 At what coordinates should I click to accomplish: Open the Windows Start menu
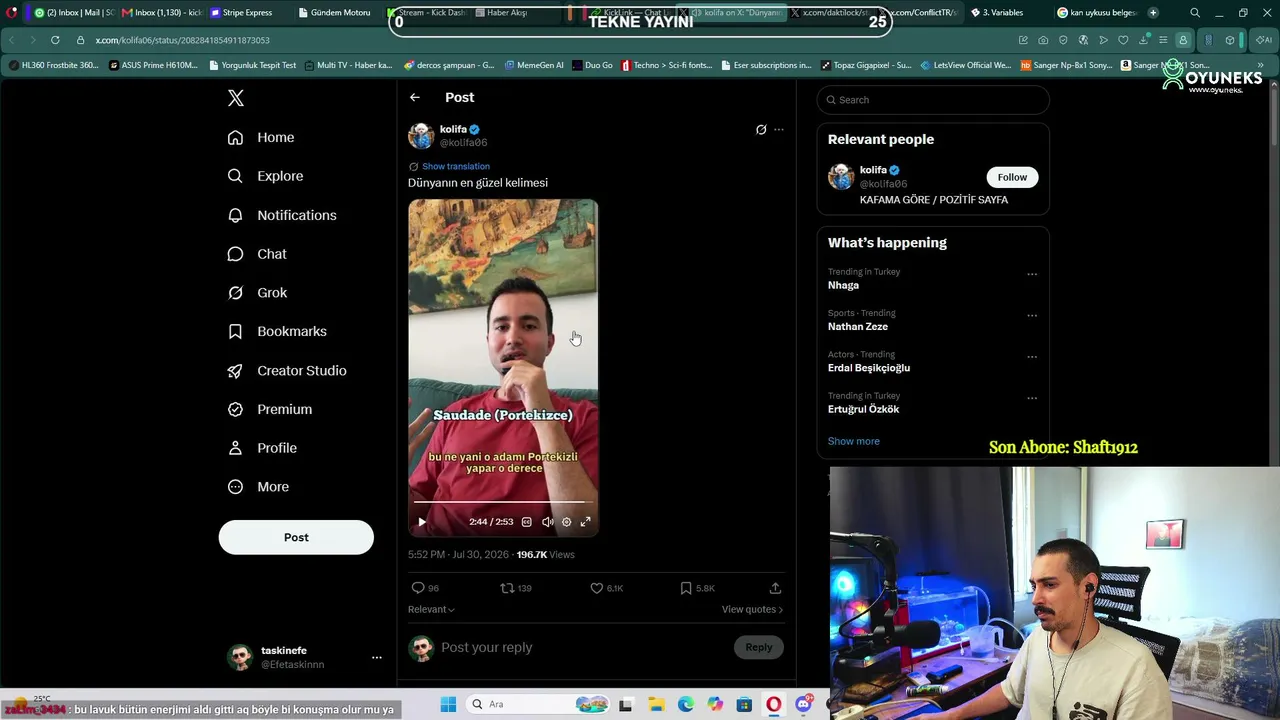(448, 705)
